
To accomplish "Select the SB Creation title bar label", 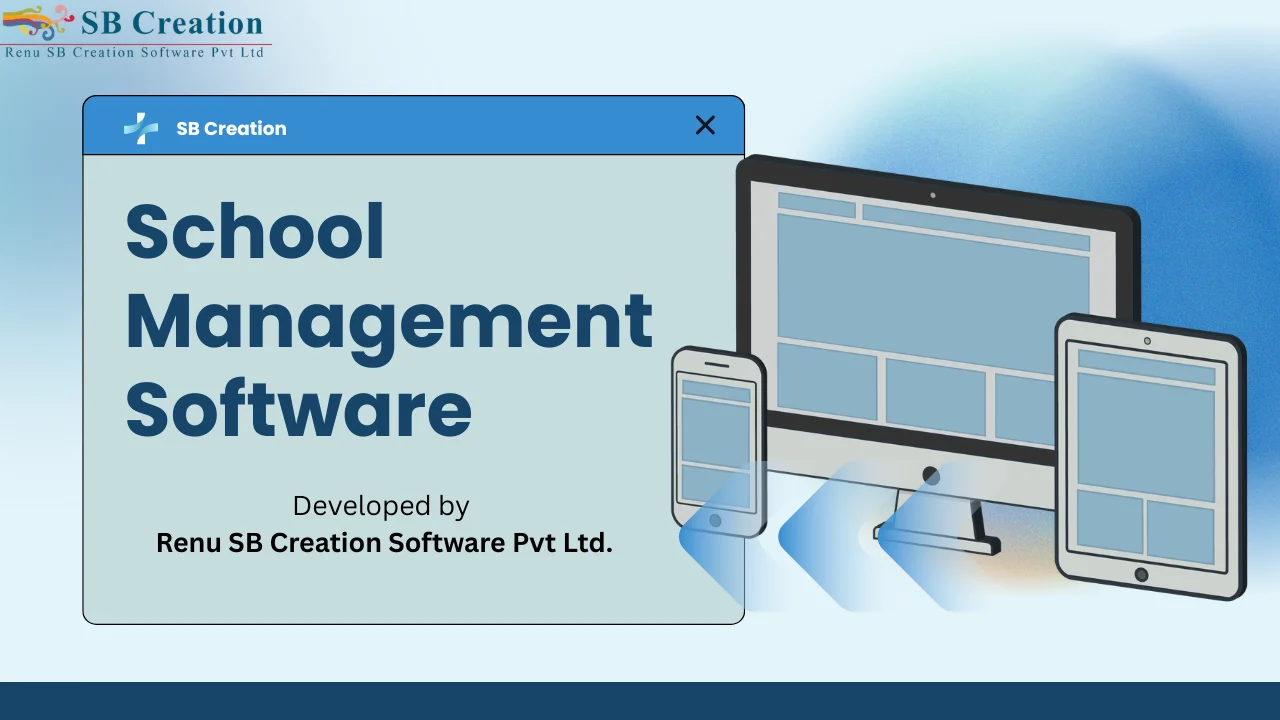I will click(231, 128).
